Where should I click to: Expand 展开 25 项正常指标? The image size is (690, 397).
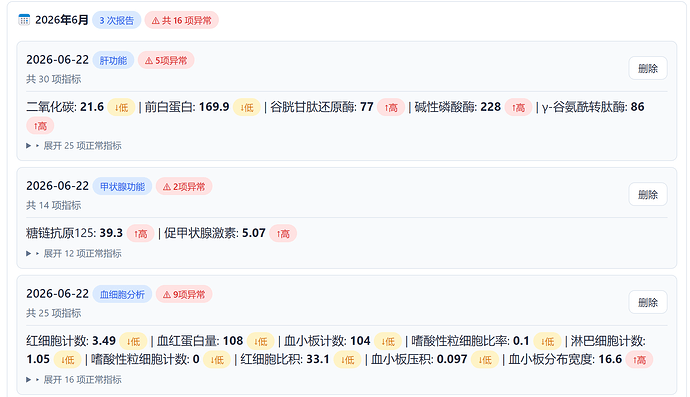(x=74, y=146)
